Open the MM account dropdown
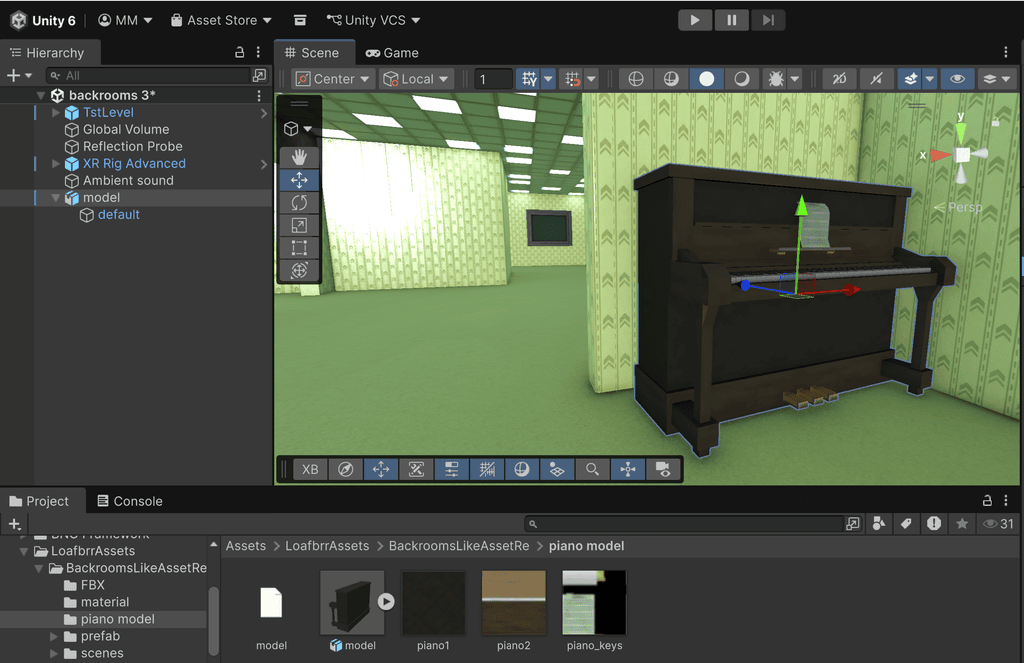 [x=125, y=20]
